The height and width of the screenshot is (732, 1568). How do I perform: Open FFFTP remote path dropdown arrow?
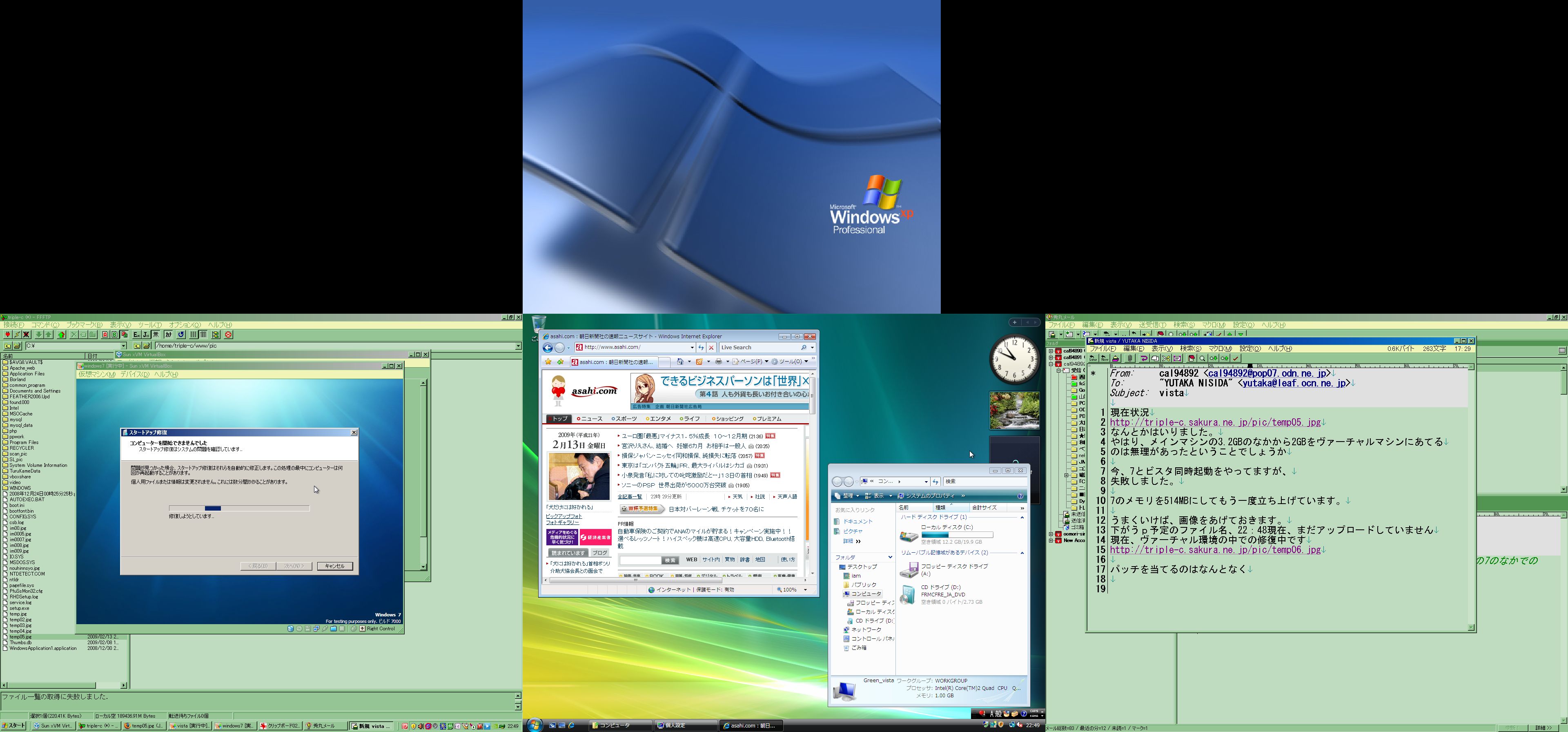[519, 346]
